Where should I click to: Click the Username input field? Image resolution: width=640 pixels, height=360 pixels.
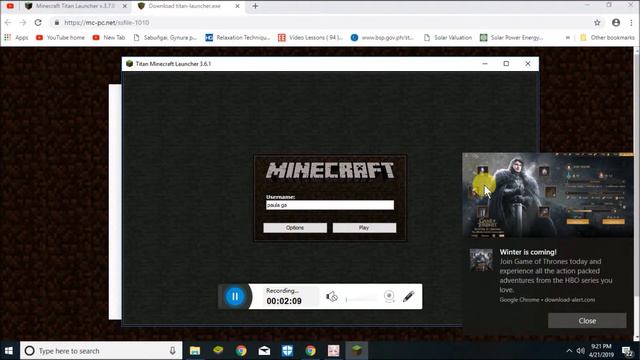pyautogui.click(x=330, y=205)
